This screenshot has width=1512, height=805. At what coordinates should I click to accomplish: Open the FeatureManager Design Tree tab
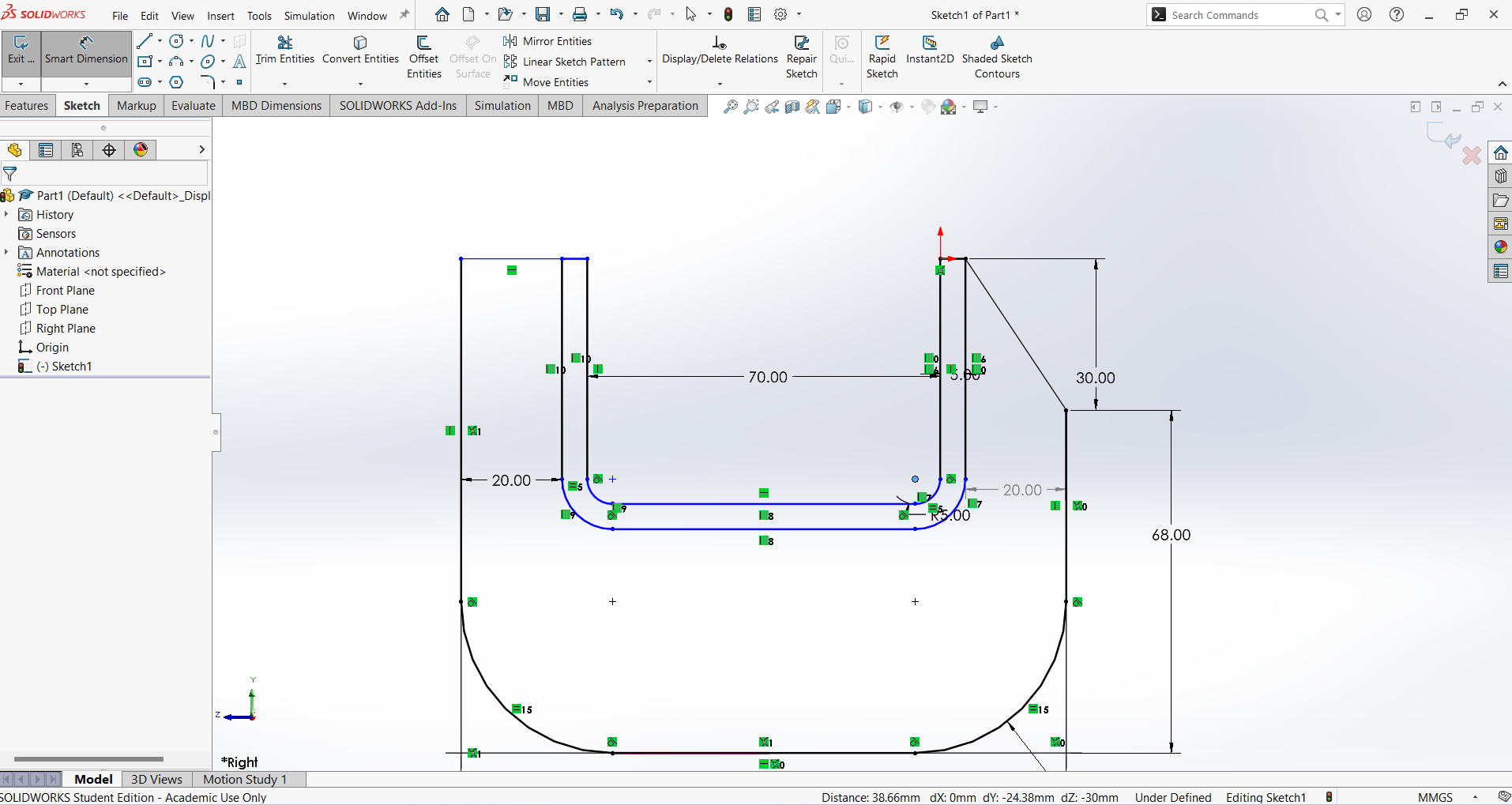pos(15,150)
